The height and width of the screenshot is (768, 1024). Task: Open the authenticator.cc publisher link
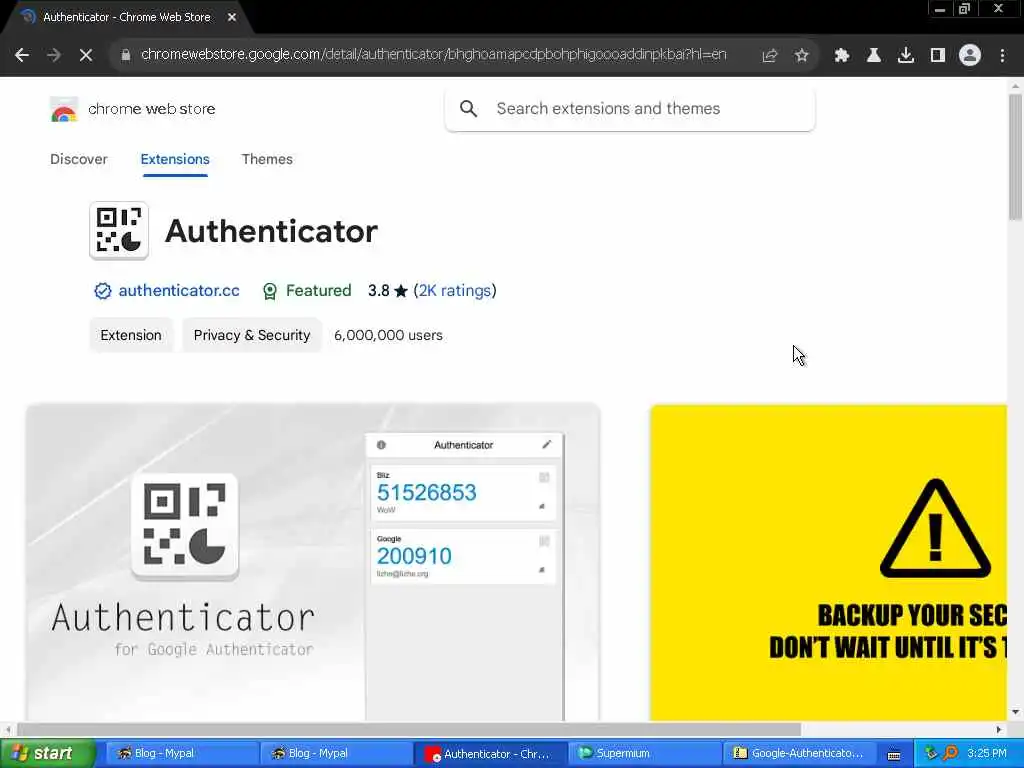tap(179, 291)
